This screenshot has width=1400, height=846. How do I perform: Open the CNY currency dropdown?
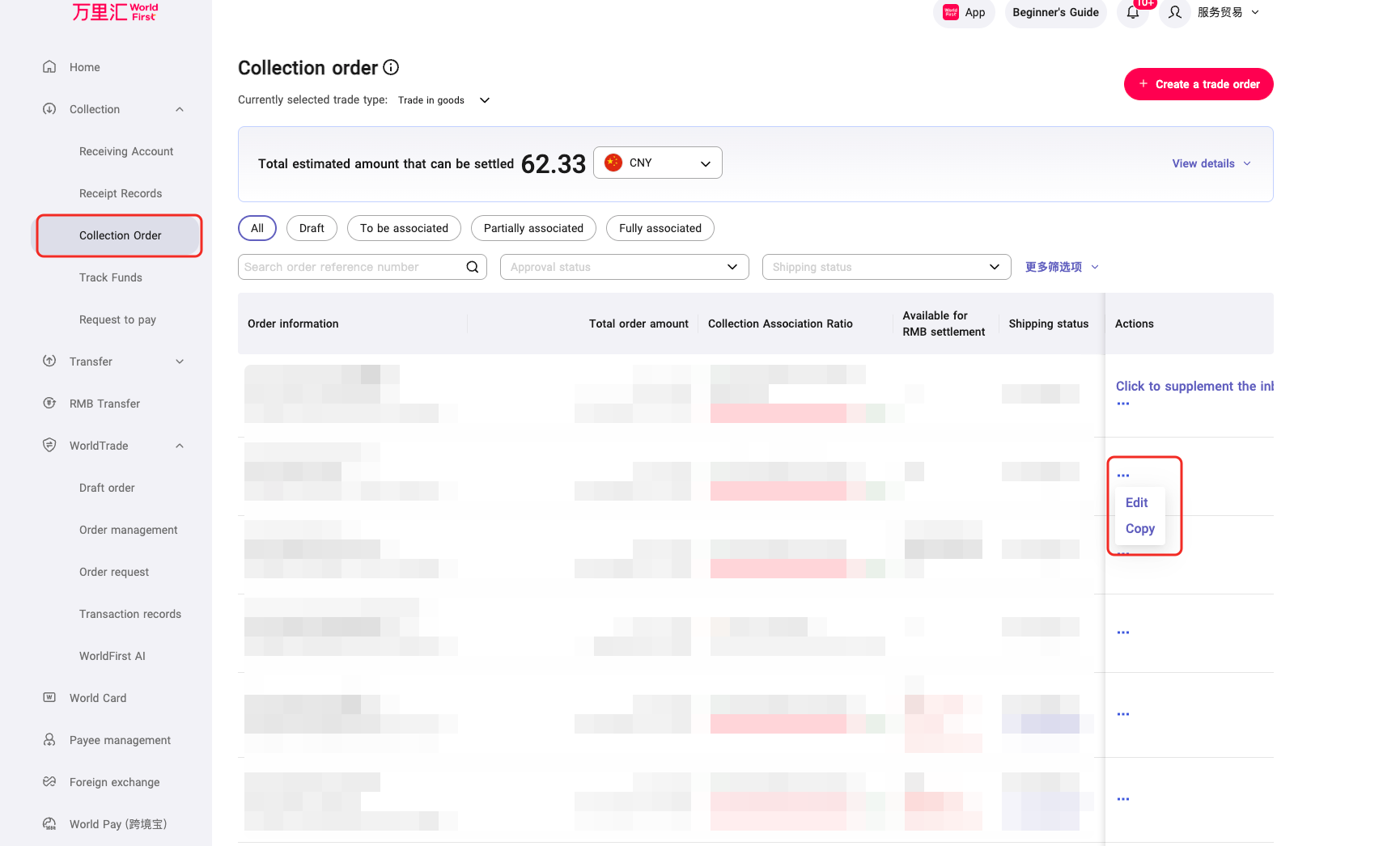tap(657, 163)
